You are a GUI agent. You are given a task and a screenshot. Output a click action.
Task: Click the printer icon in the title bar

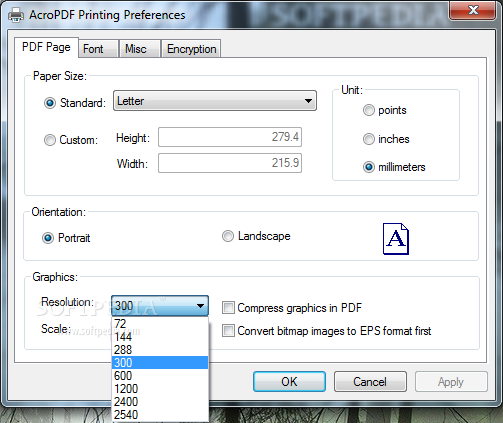[x=16, y=15]
